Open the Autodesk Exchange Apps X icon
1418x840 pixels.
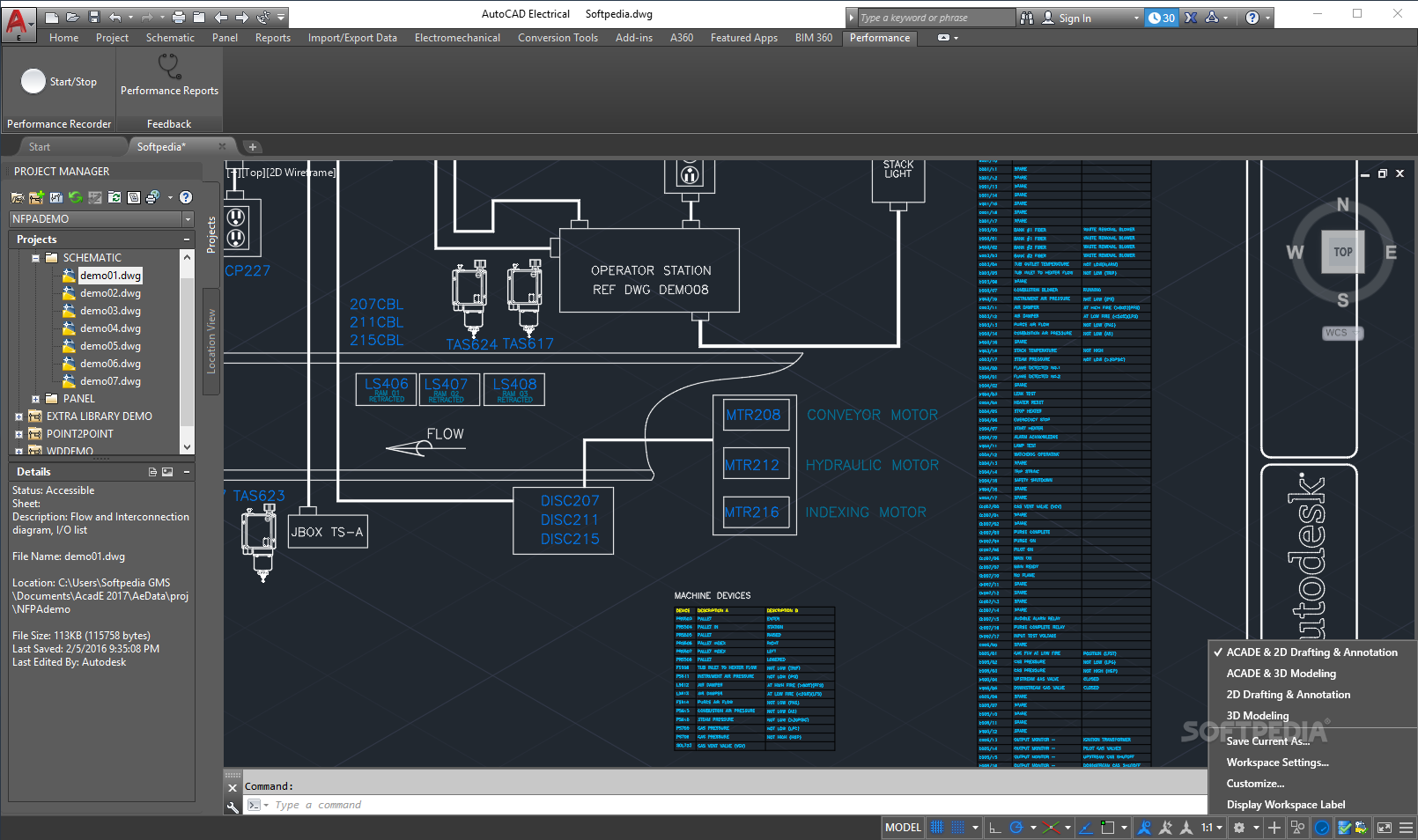1191,18
